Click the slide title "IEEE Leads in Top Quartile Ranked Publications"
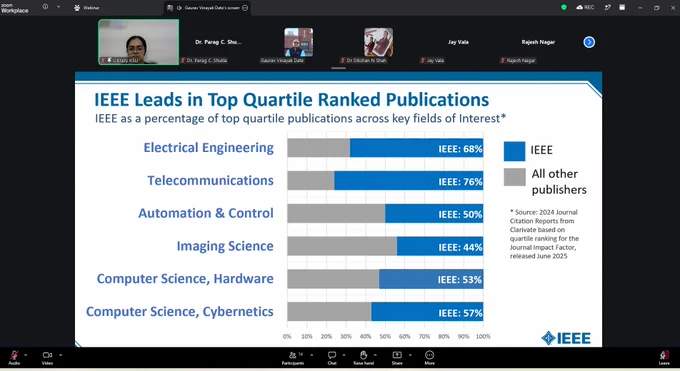680x371 pixels. 291,100
